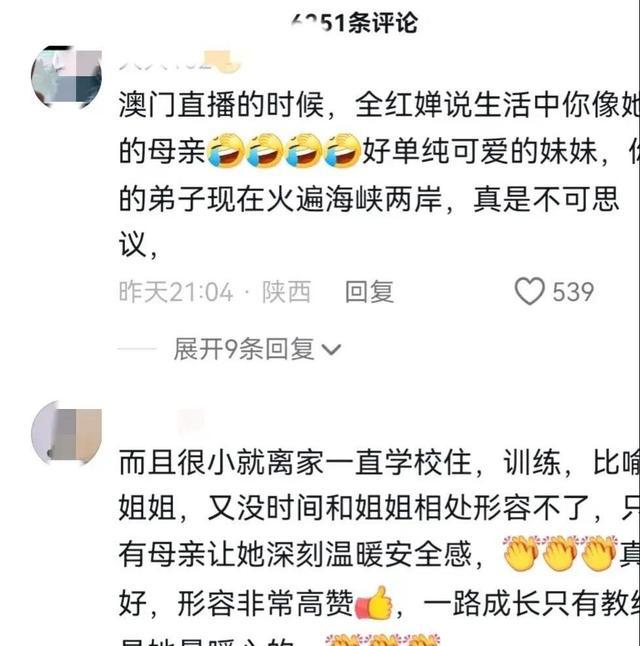Viewport: 640px width, 646px height.
Task: Click first commenter's blurred username
Action: pos(179,62)
